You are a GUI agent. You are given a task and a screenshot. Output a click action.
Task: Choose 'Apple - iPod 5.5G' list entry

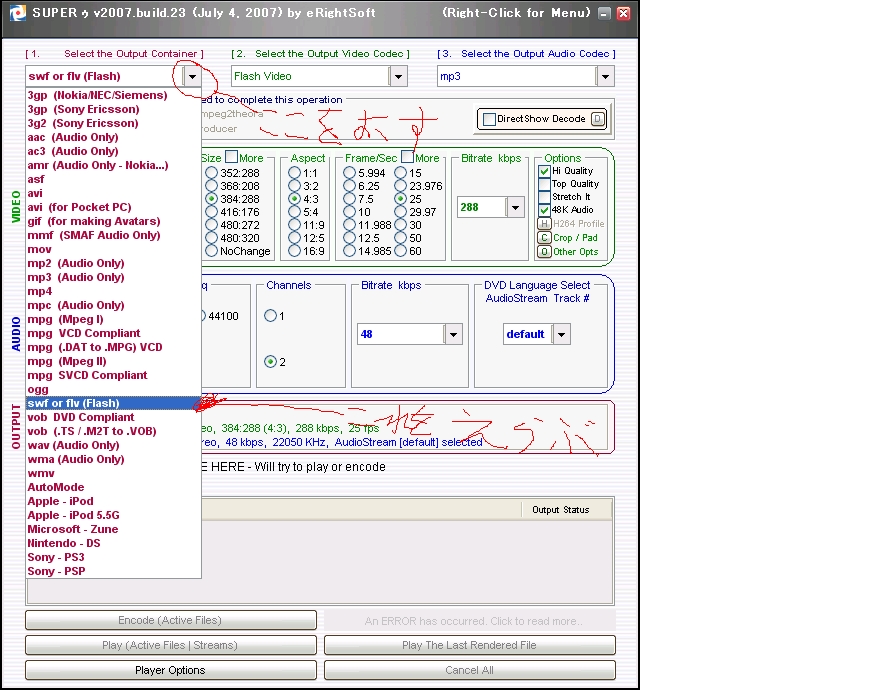click(113, 515)
